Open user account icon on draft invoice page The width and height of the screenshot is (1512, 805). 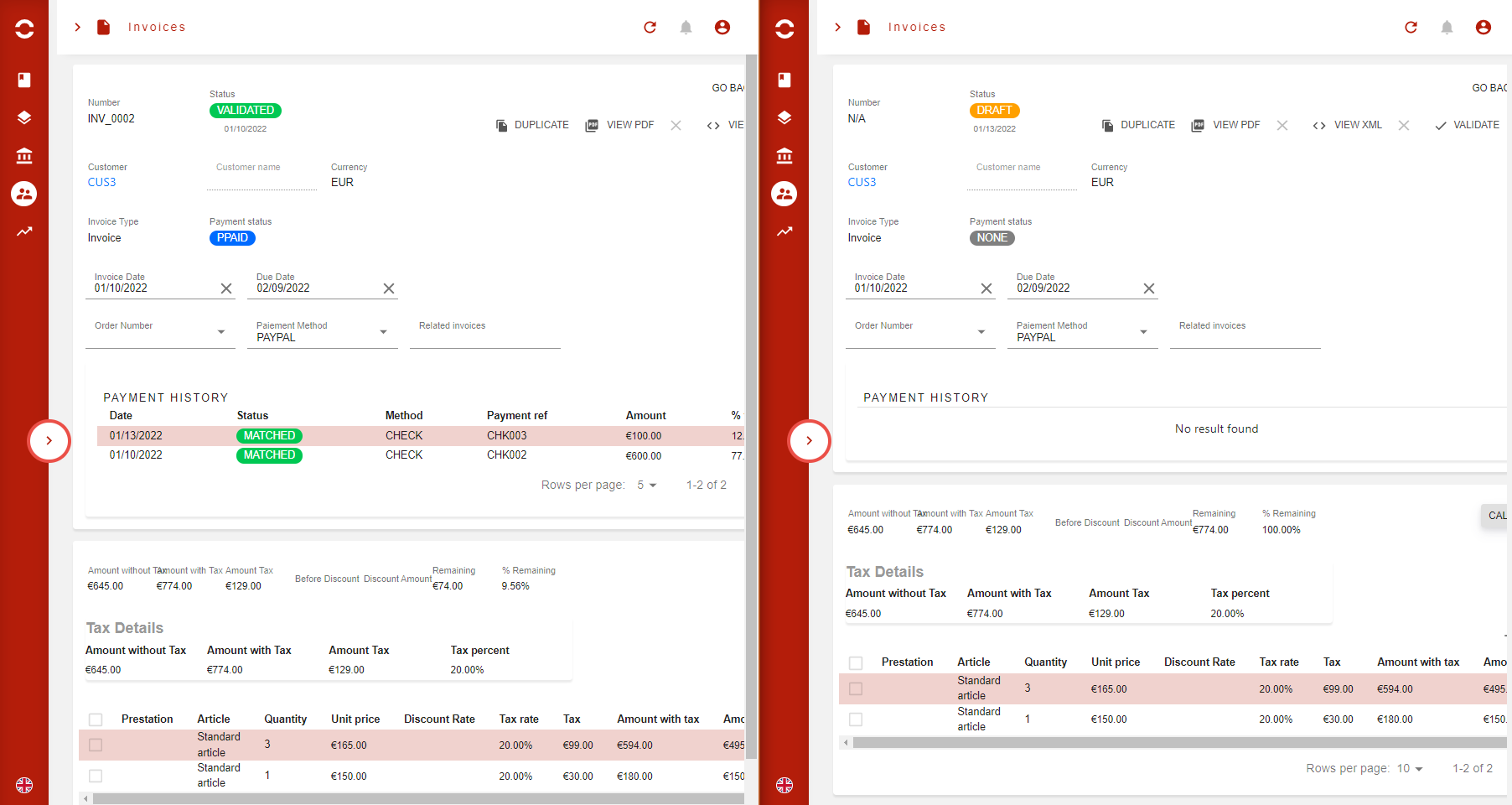[1483, 28]
